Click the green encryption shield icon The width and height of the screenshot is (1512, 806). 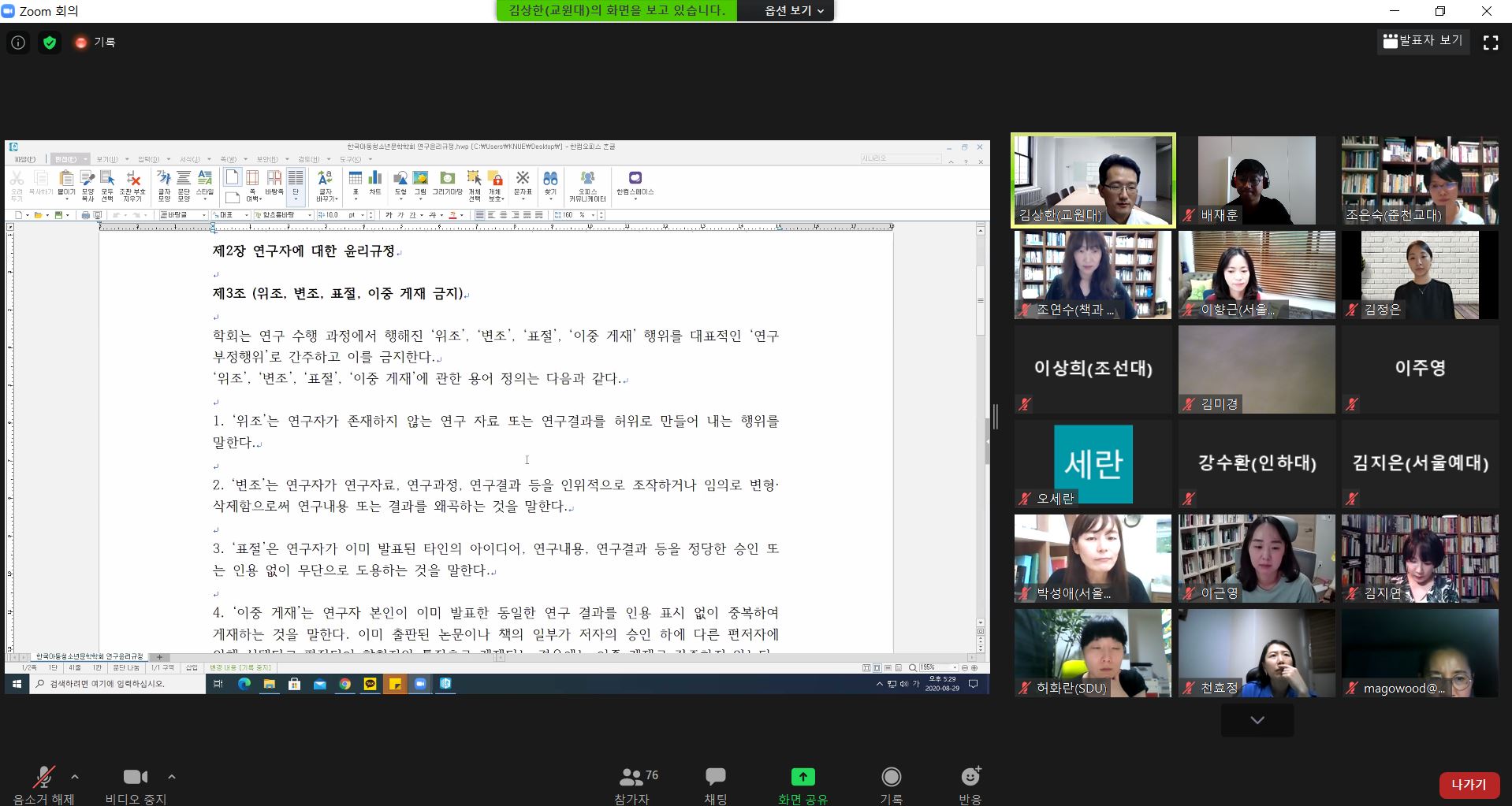coord(50,43)
